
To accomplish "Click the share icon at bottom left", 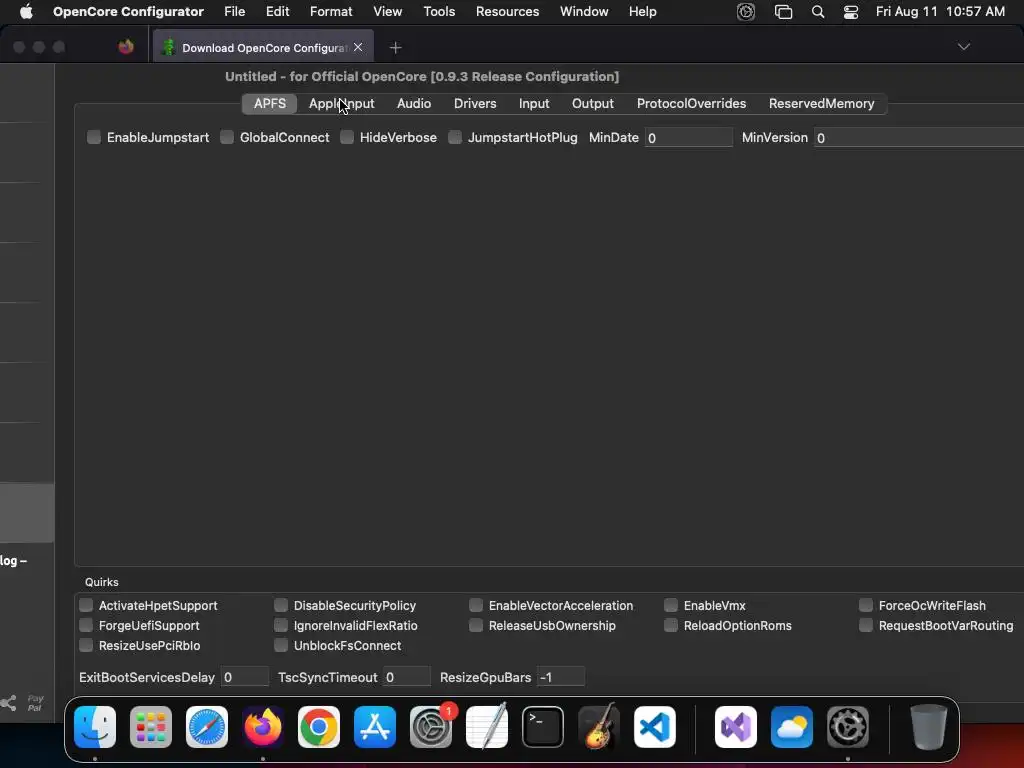I will pos(8,703).
